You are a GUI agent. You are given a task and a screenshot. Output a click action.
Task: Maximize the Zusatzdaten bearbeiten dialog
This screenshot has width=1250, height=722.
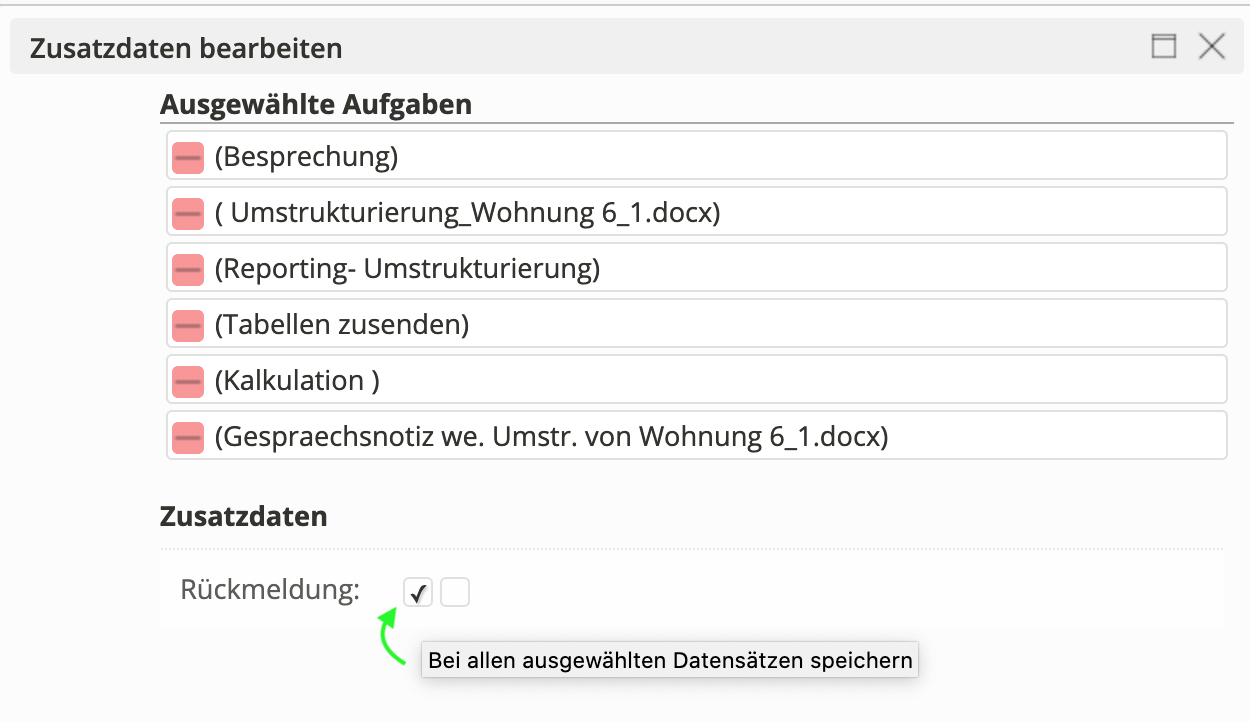[1164, 46]
